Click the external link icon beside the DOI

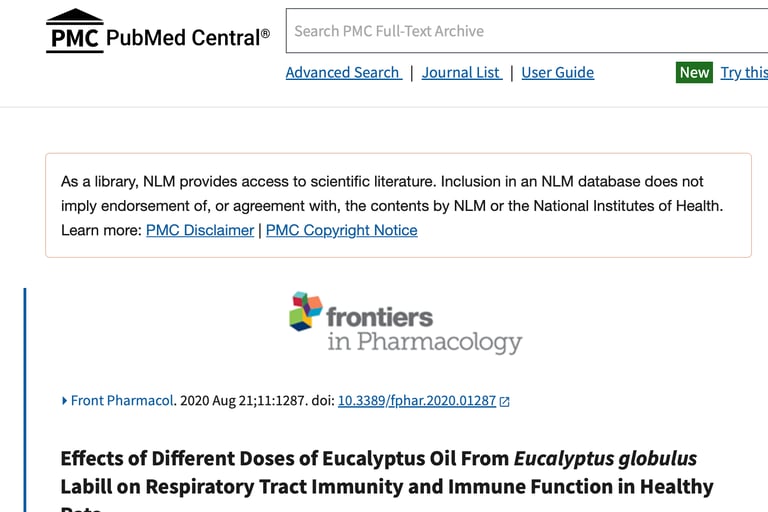[505, 401]
